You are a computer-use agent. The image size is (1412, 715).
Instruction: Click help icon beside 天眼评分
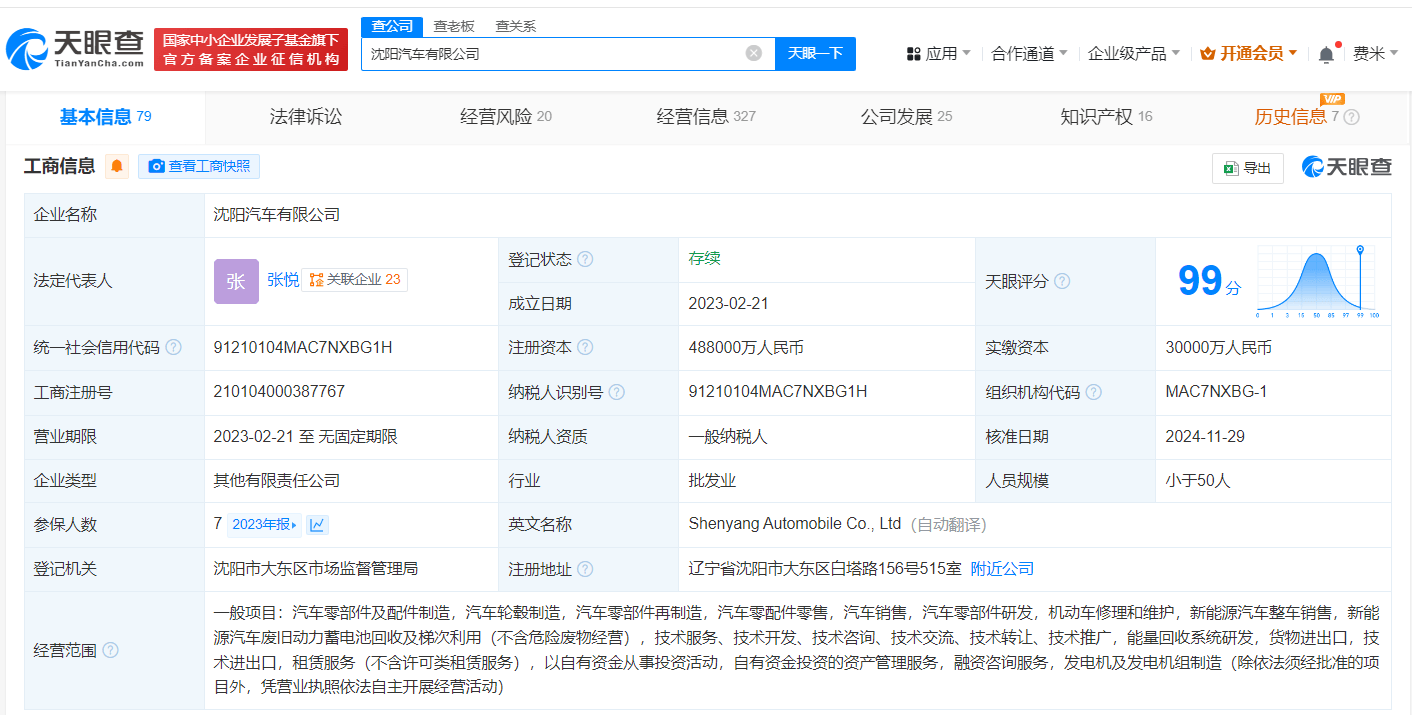(1062, 282)
